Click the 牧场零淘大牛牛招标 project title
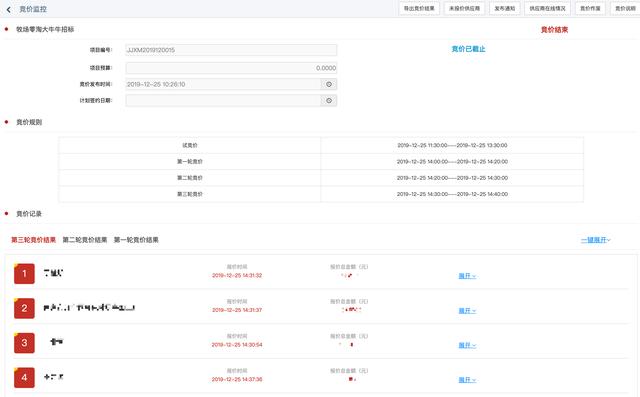640x397 pixels. pyautogui.click(x=45, y=29)
